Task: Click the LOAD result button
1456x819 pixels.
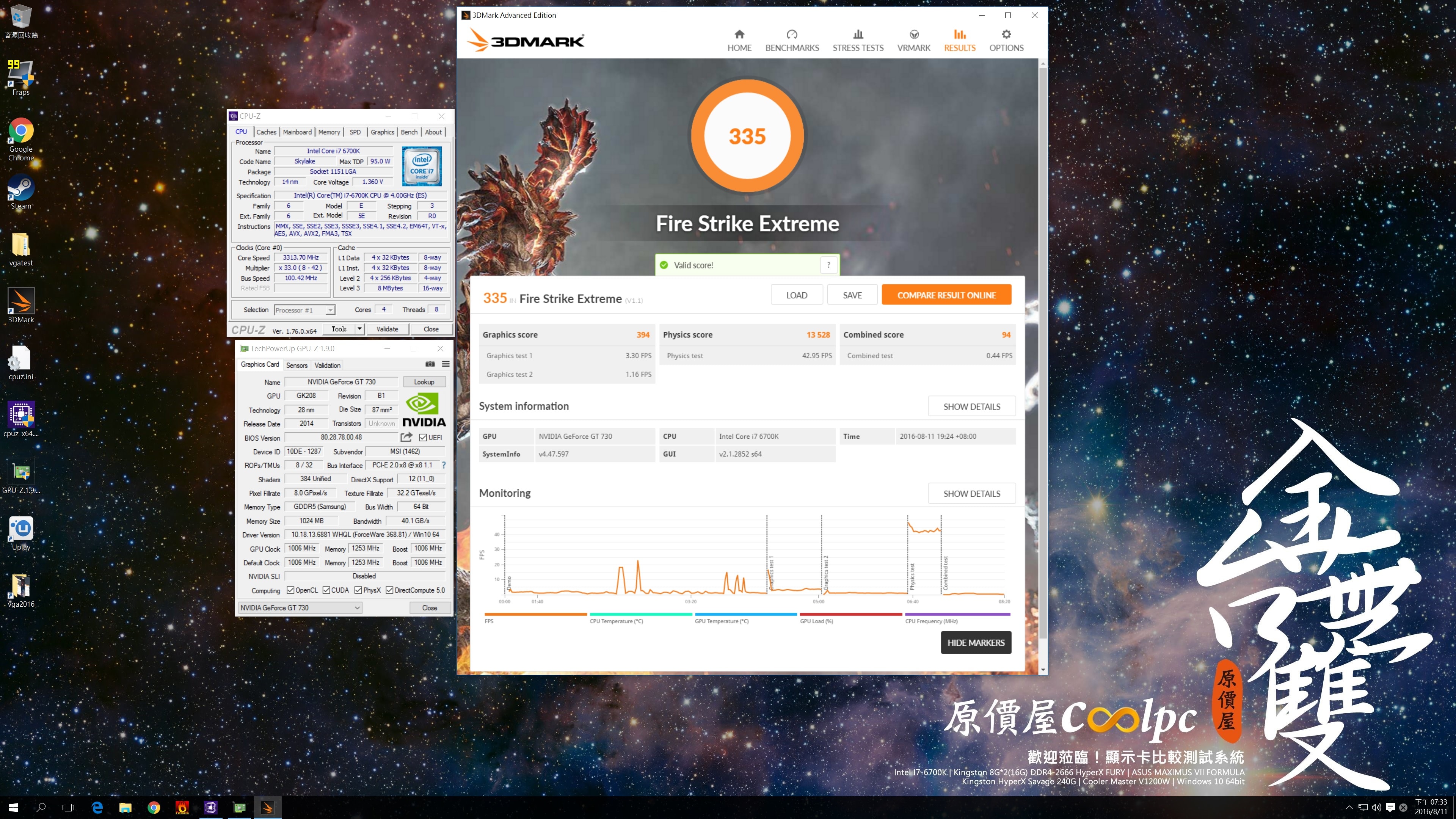Action: [x=796, y=295]
